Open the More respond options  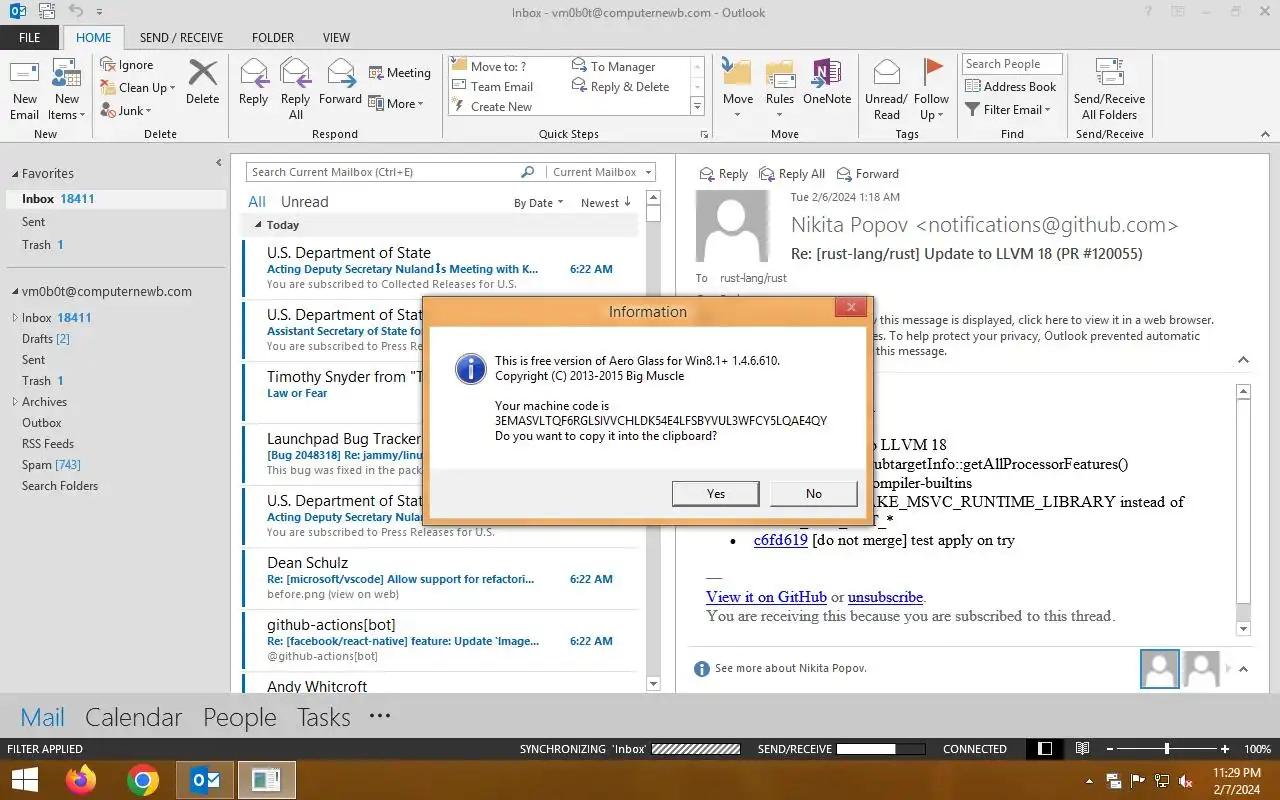click(396, 103)
